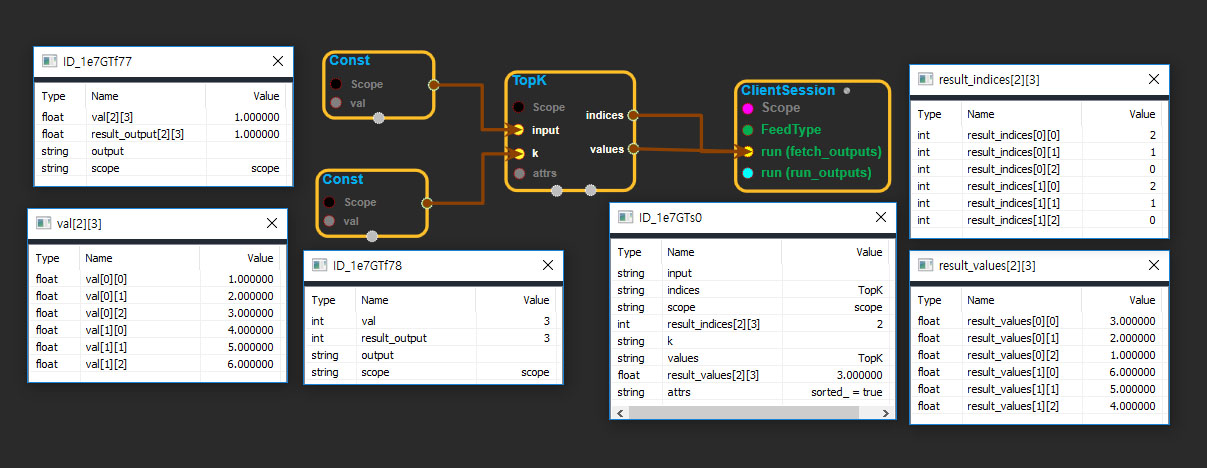Click the Value column header in result_values
Screen dimensions: 1207x468
(x=1141, y=300)
